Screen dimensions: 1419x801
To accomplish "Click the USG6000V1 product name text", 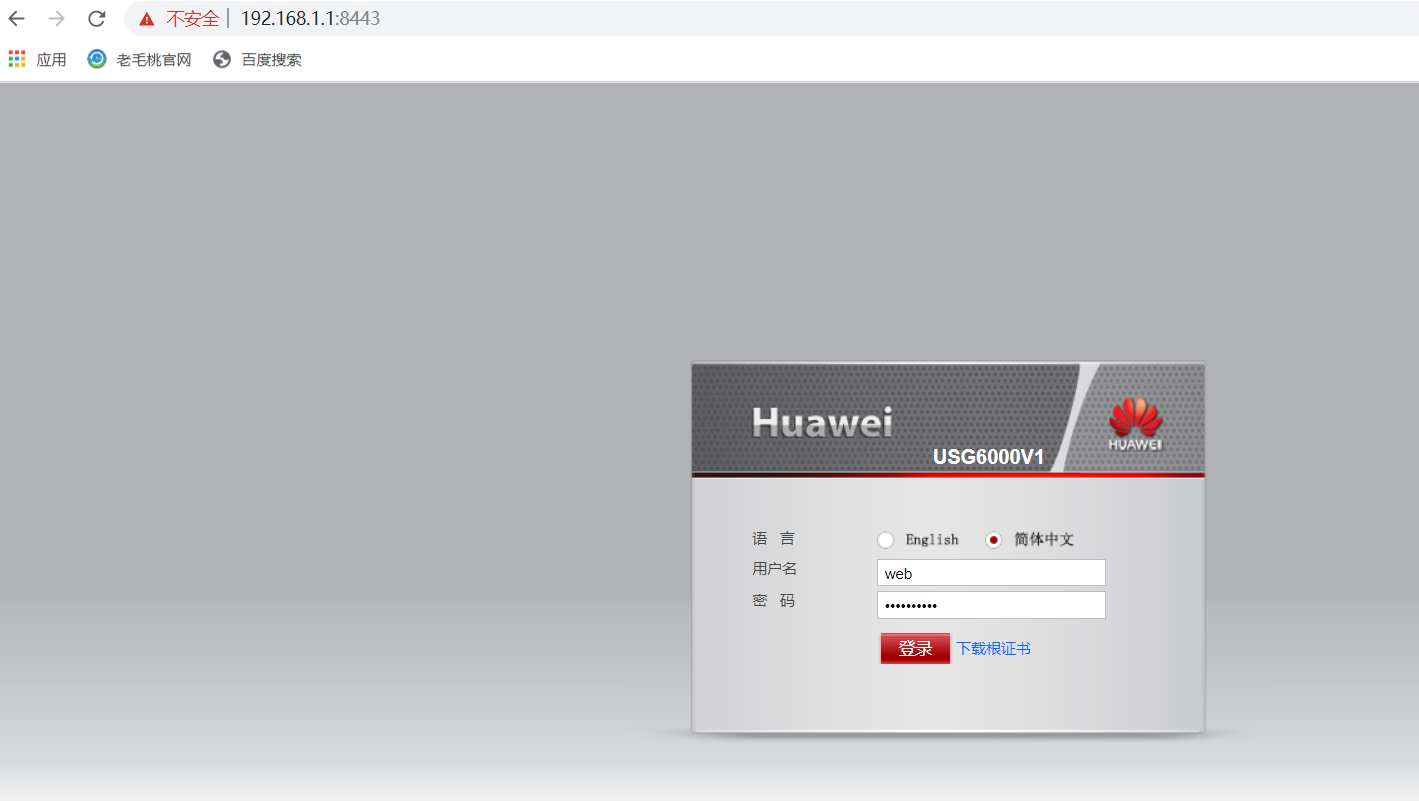I will click(988, 457).
